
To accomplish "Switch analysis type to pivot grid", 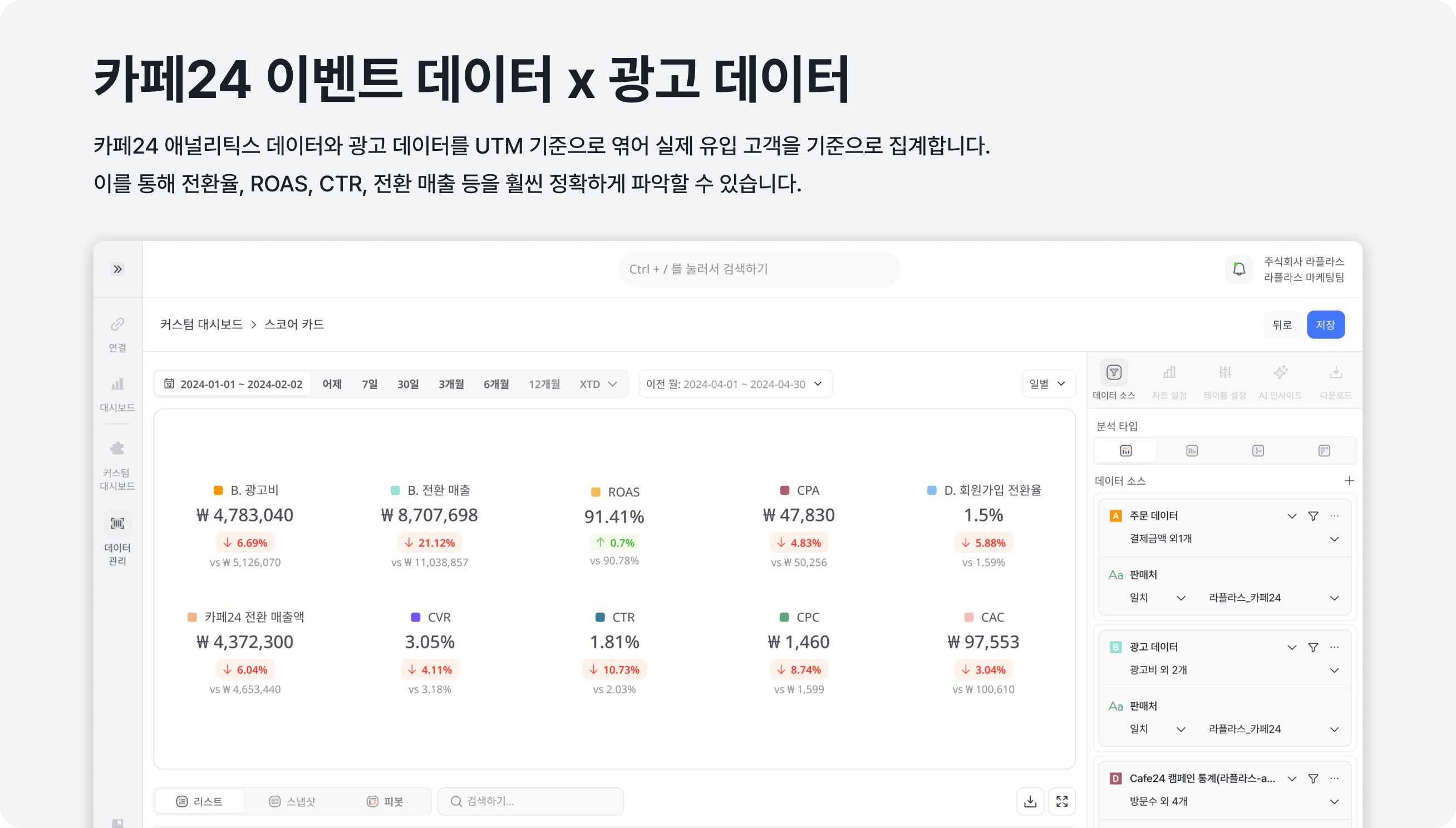I will pyautogui.click(x=1325, y=450).
